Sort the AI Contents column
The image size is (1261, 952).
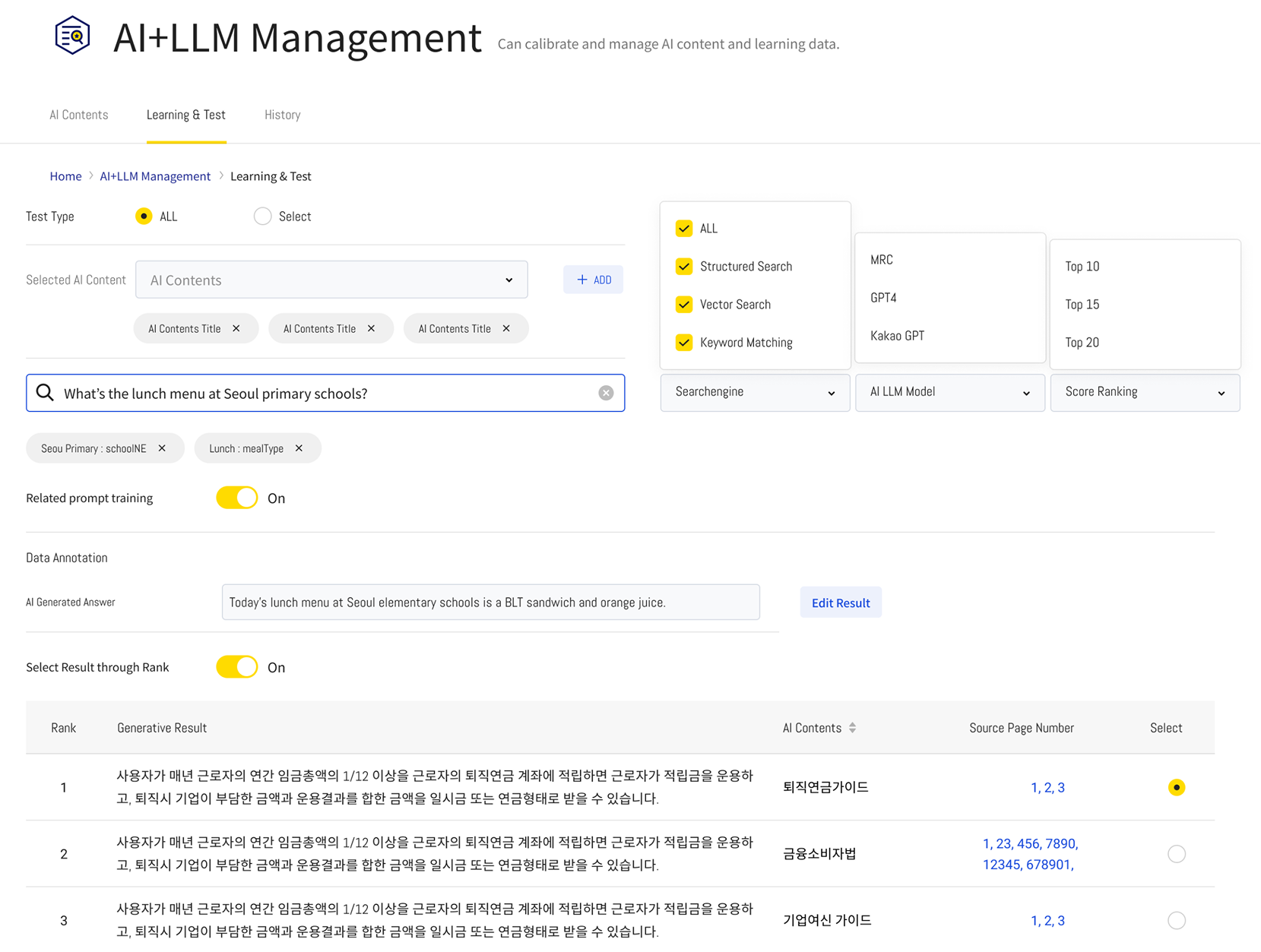coord(852,728)
